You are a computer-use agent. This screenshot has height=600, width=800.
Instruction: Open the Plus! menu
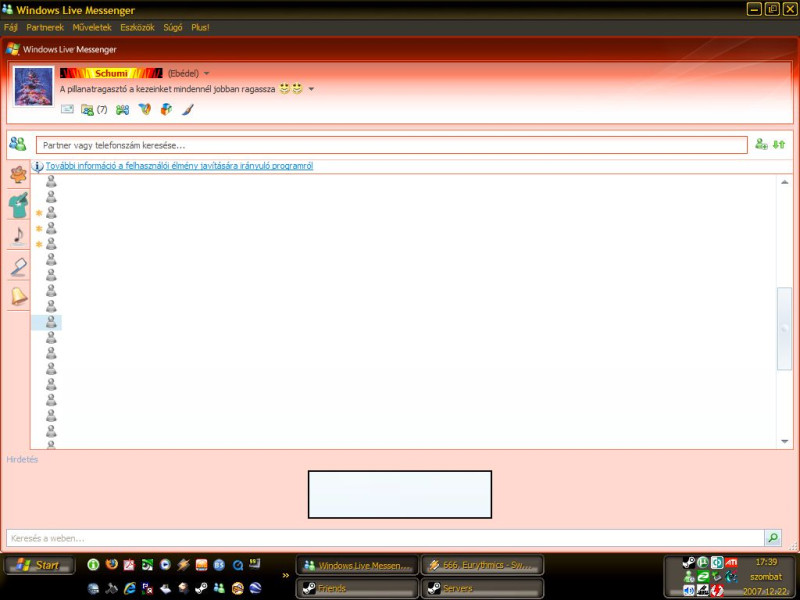click(x=200, y=28)
